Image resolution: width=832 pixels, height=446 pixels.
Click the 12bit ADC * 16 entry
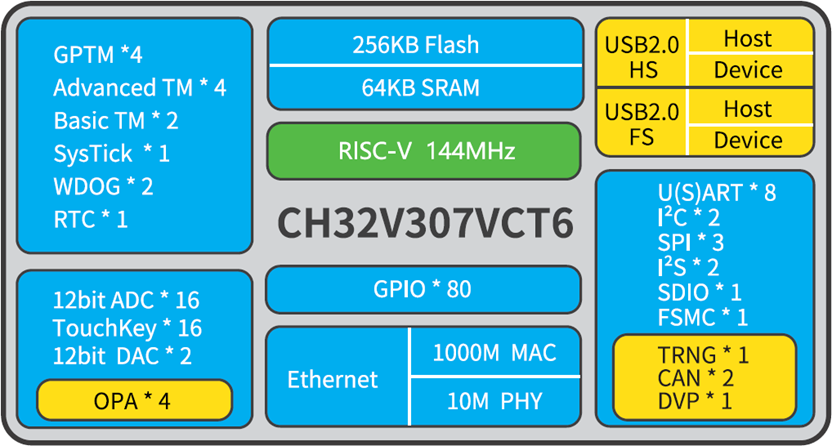coord(126,300)
